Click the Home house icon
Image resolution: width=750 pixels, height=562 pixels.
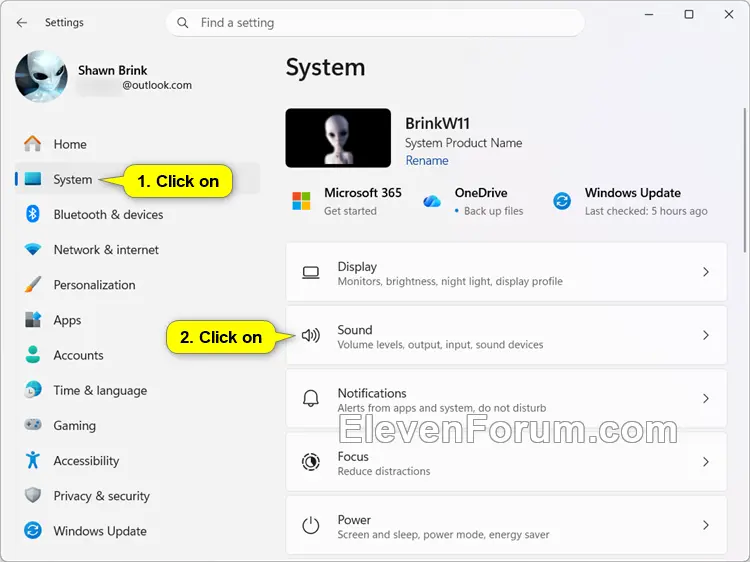coord(33,143)
